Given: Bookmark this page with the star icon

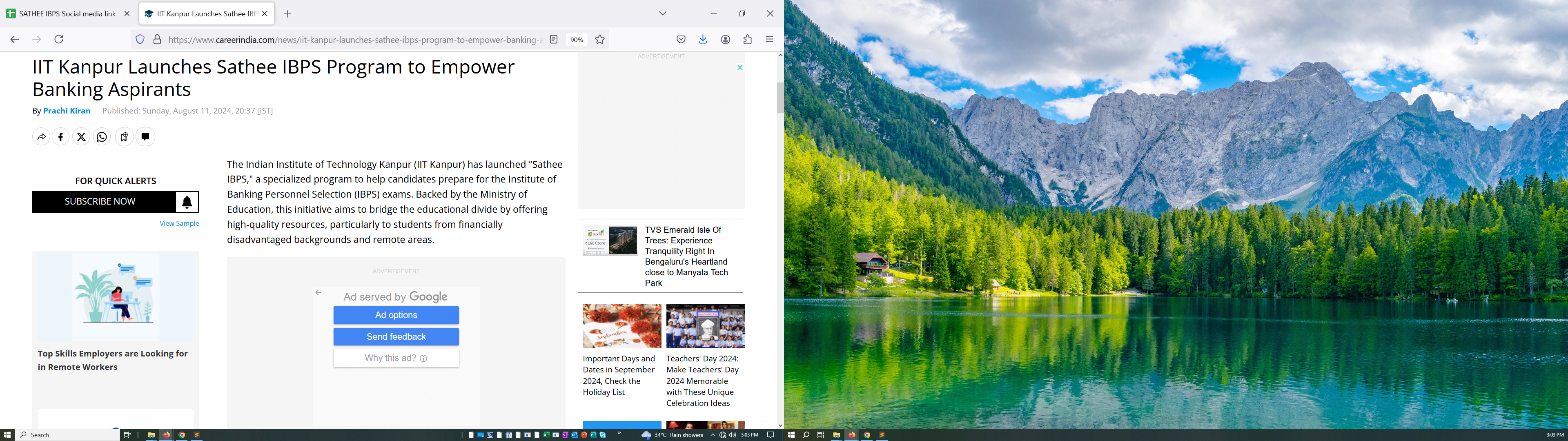Looking at the screenshot, I should click(599, 40).
